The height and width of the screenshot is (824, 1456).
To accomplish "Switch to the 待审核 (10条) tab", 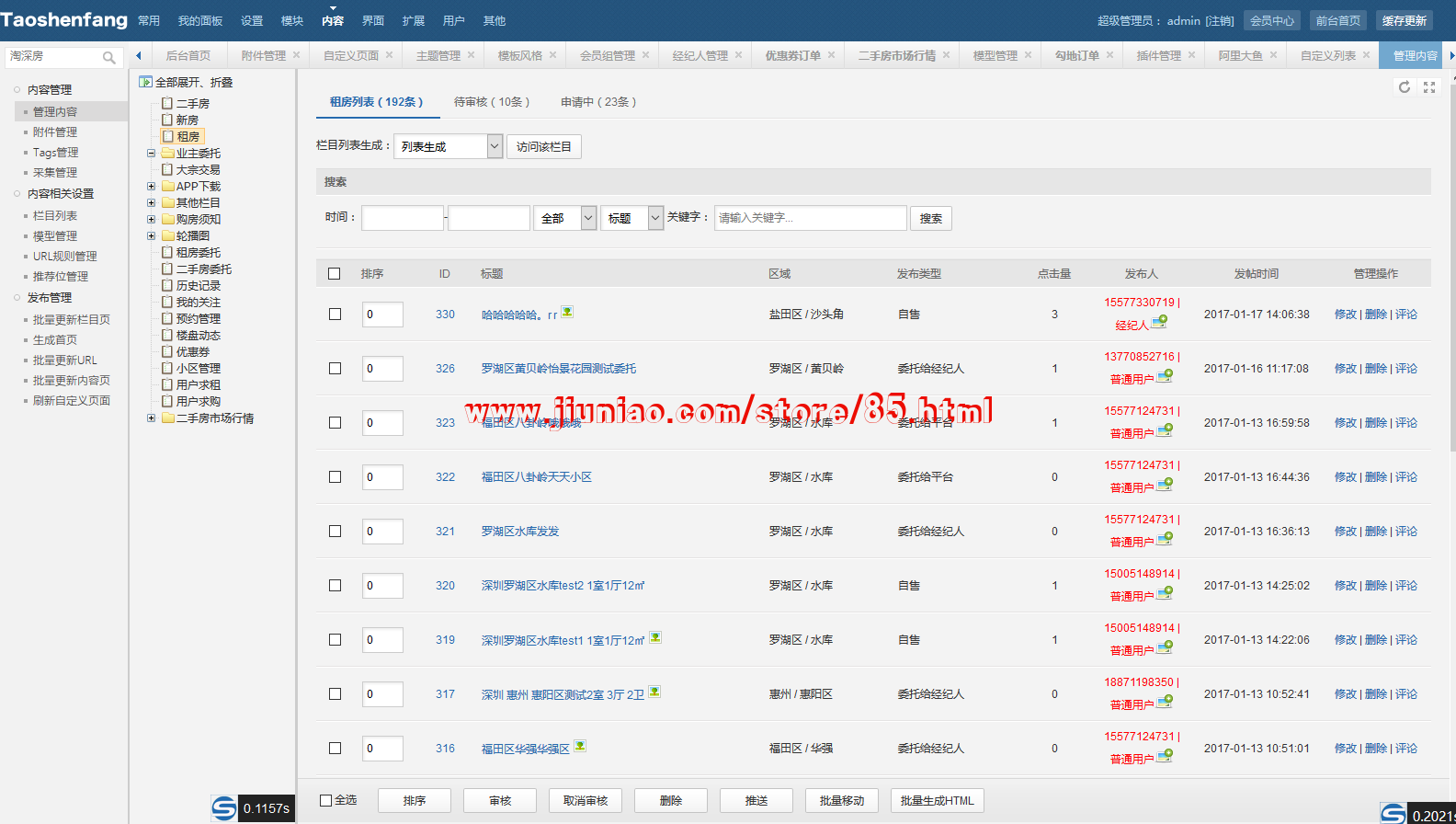I will 491,102.
